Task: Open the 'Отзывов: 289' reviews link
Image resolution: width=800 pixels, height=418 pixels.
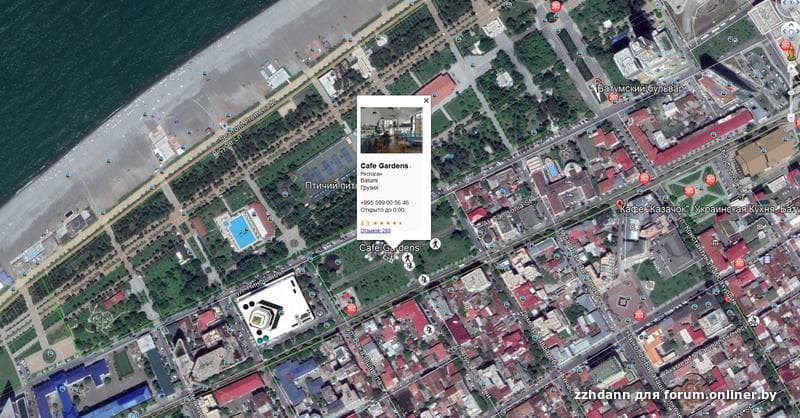Action: pyautogui.click(x=376, y=231)
